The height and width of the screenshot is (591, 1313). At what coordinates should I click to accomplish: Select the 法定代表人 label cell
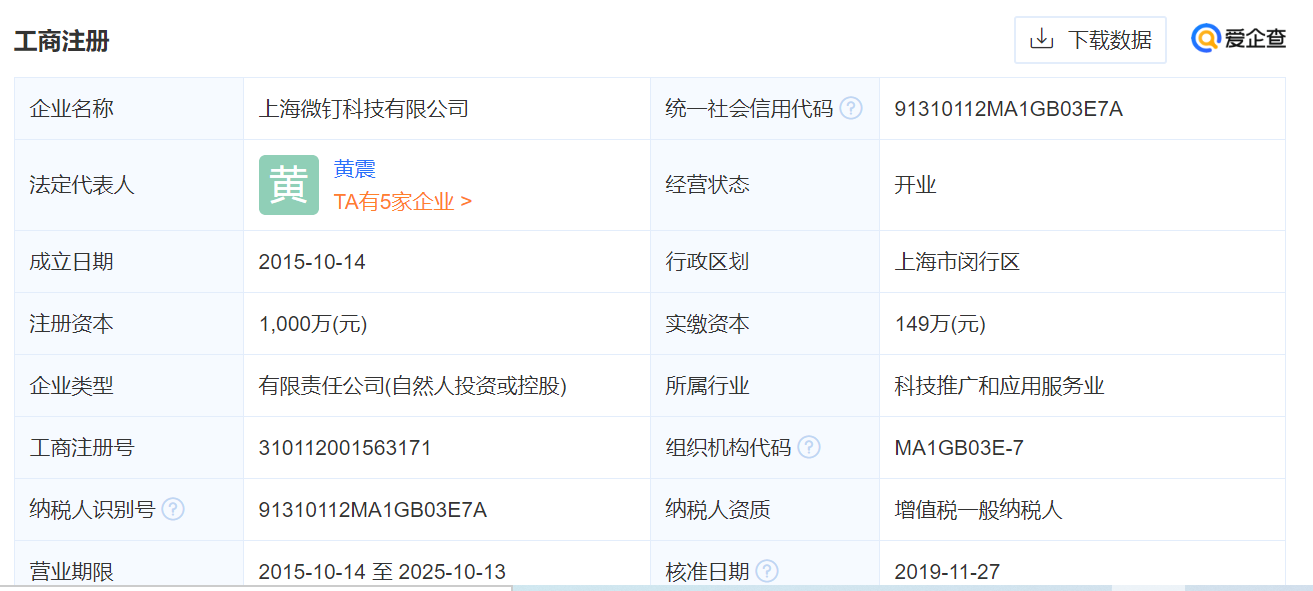click(129, 185)
